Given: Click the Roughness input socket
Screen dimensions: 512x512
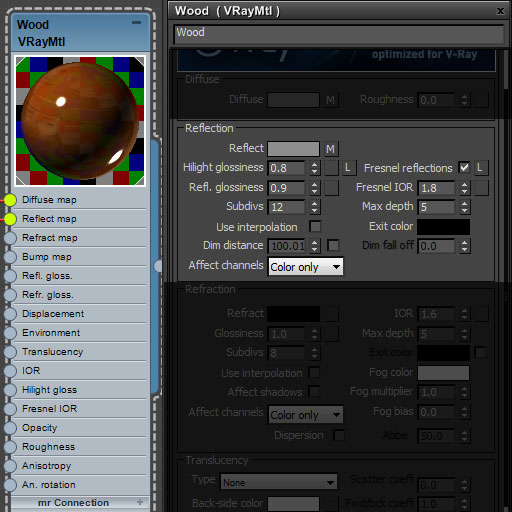Looking at the screenshot, I should pyautogui.click(x=10, y=447).
